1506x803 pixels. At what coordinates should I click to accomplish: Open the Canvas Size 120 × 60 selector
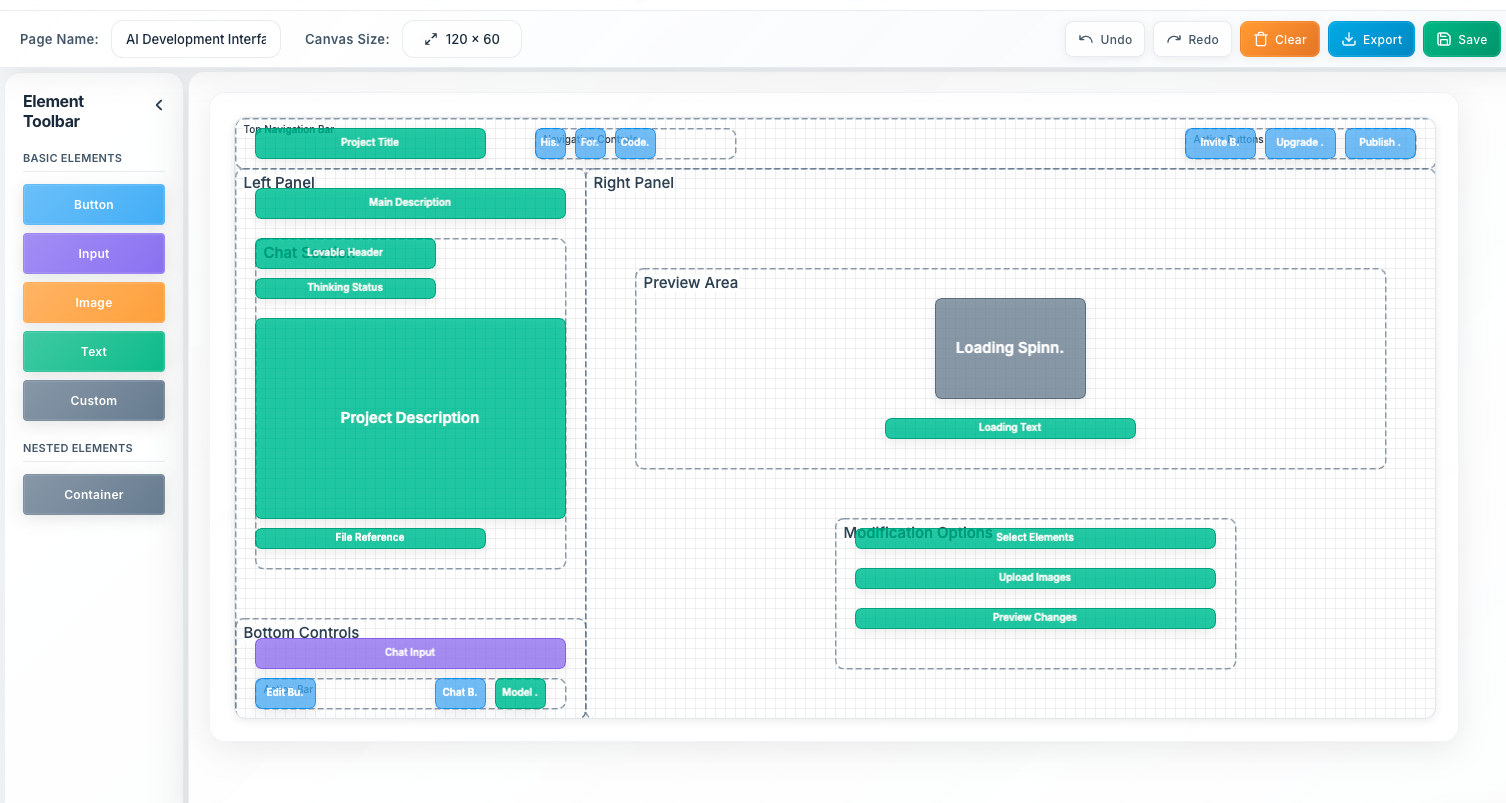click(462, 39)
